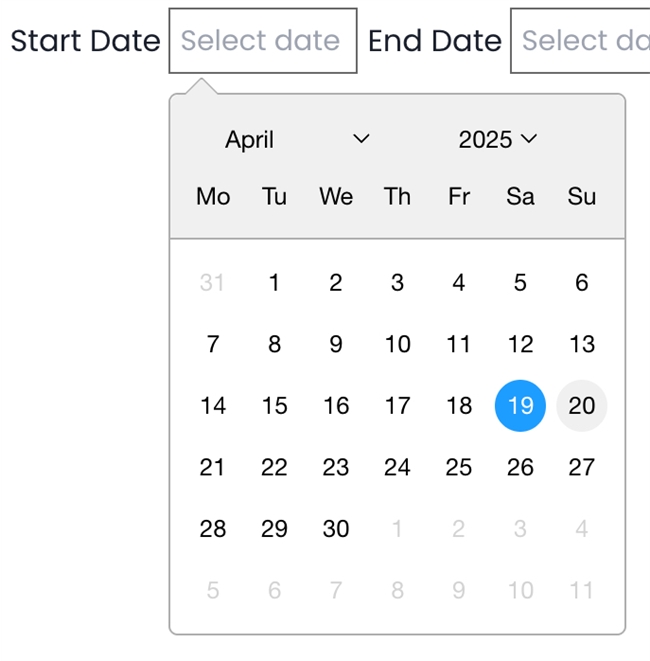The image size is (650, 661).
Task: Choose April 15 in the calendar
Action: pos(274,405)
